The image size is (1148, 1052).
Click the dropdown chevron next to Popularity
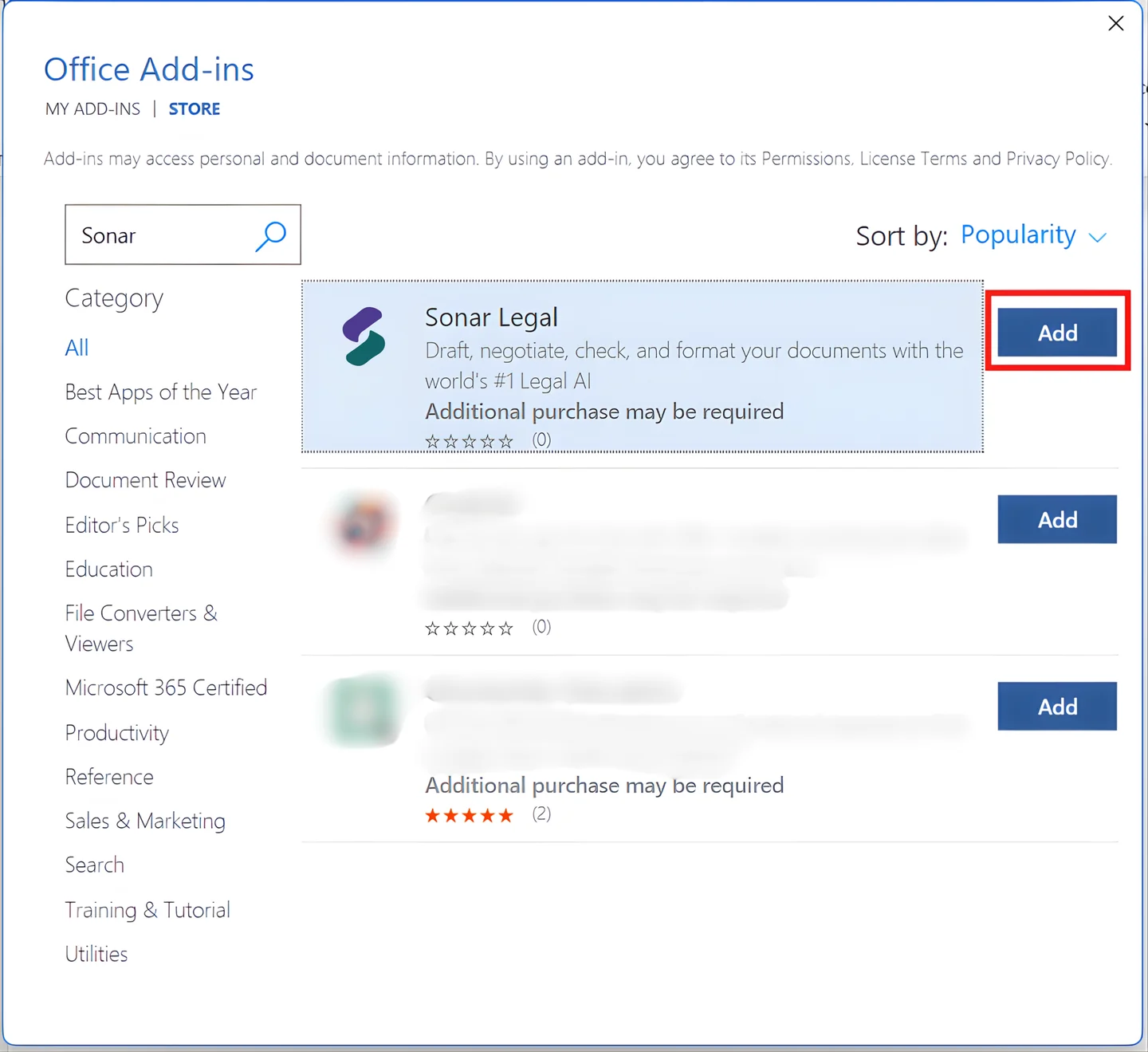1097,238
